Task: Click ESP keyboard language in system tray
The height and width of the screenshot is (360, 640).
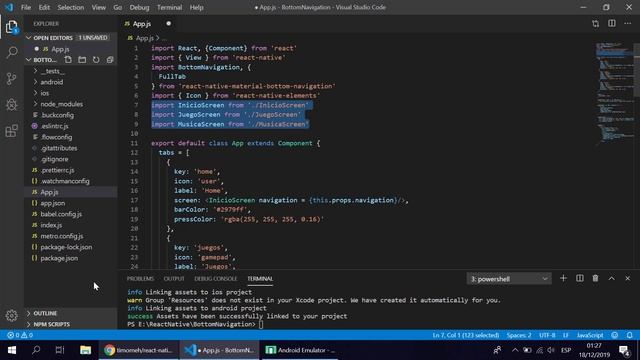Action: 566,350
